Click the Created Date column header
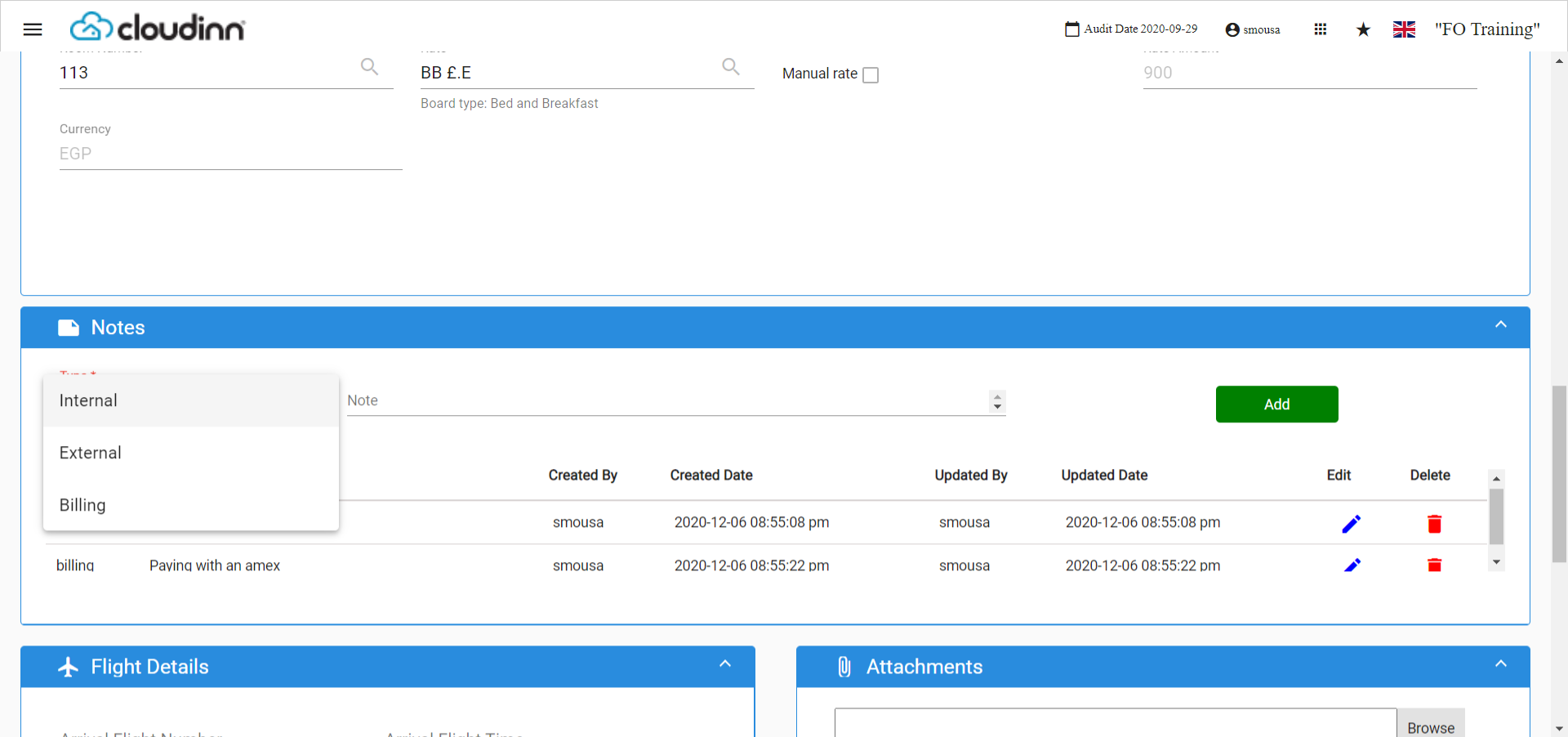Viewport: 1568px width, 737px height. click(711, 476)
